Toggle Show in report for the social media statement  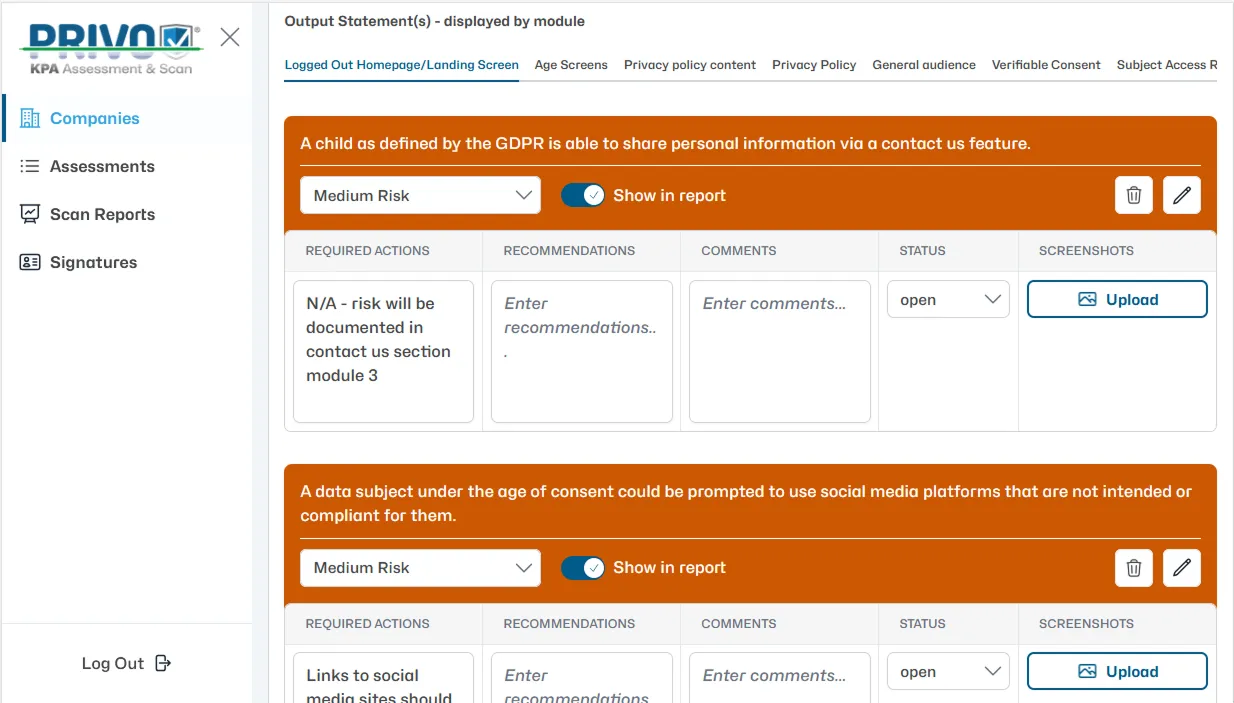(583, 567)
